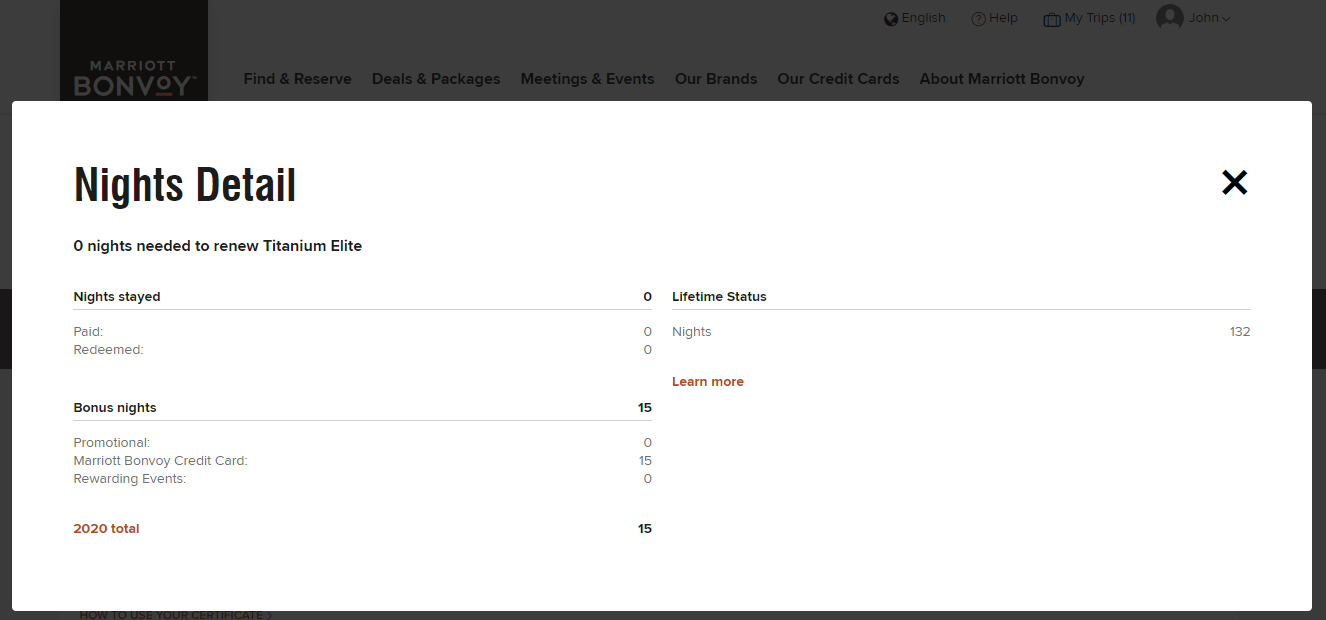Click the Marriott Bonvoy Credit Card row label
The width and height of the screenshot is (1326, 620).
(160, 461)
